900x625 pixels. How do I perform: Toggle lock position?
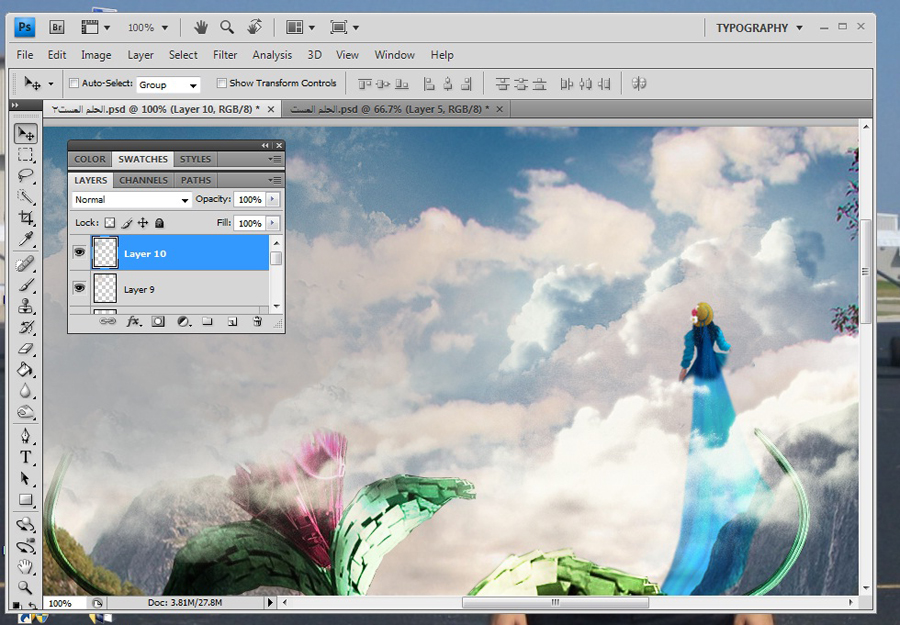pyautogui.click(x=143, y=223)
